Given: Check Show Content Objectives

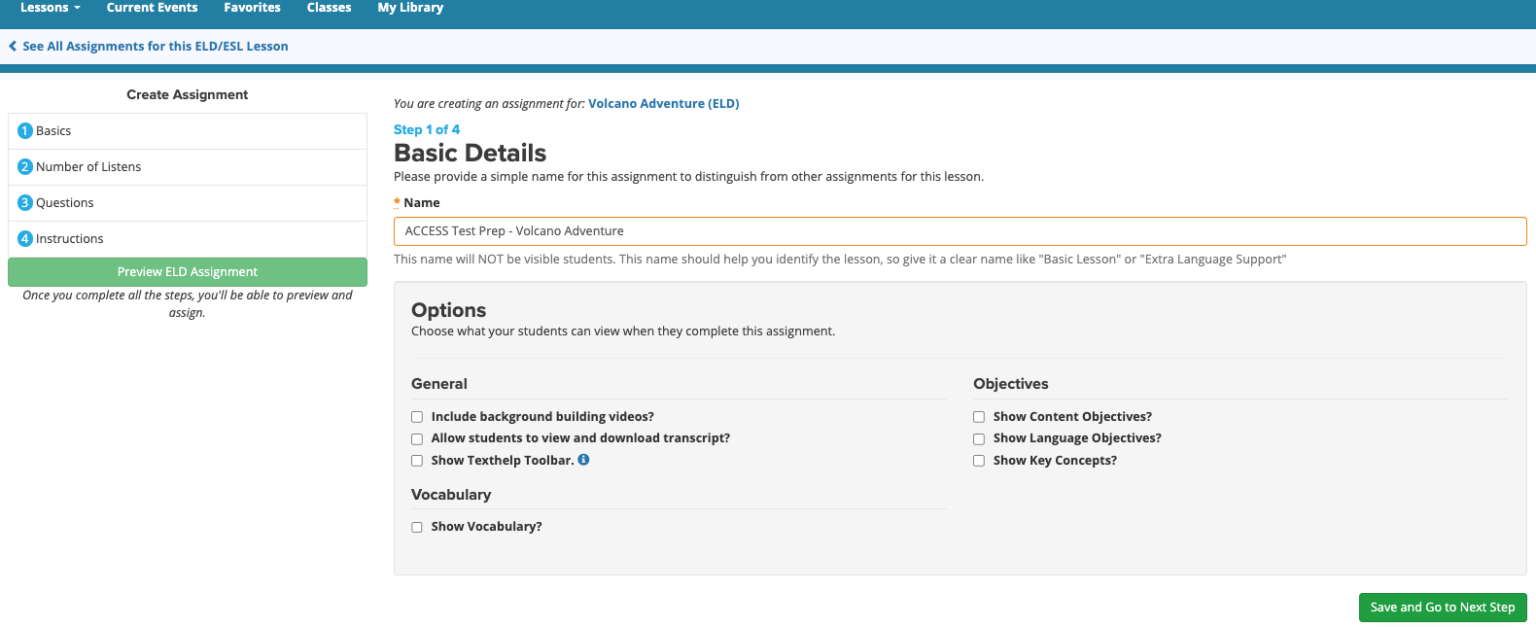Looking at the screenshot, I should [x=979, y=416].
